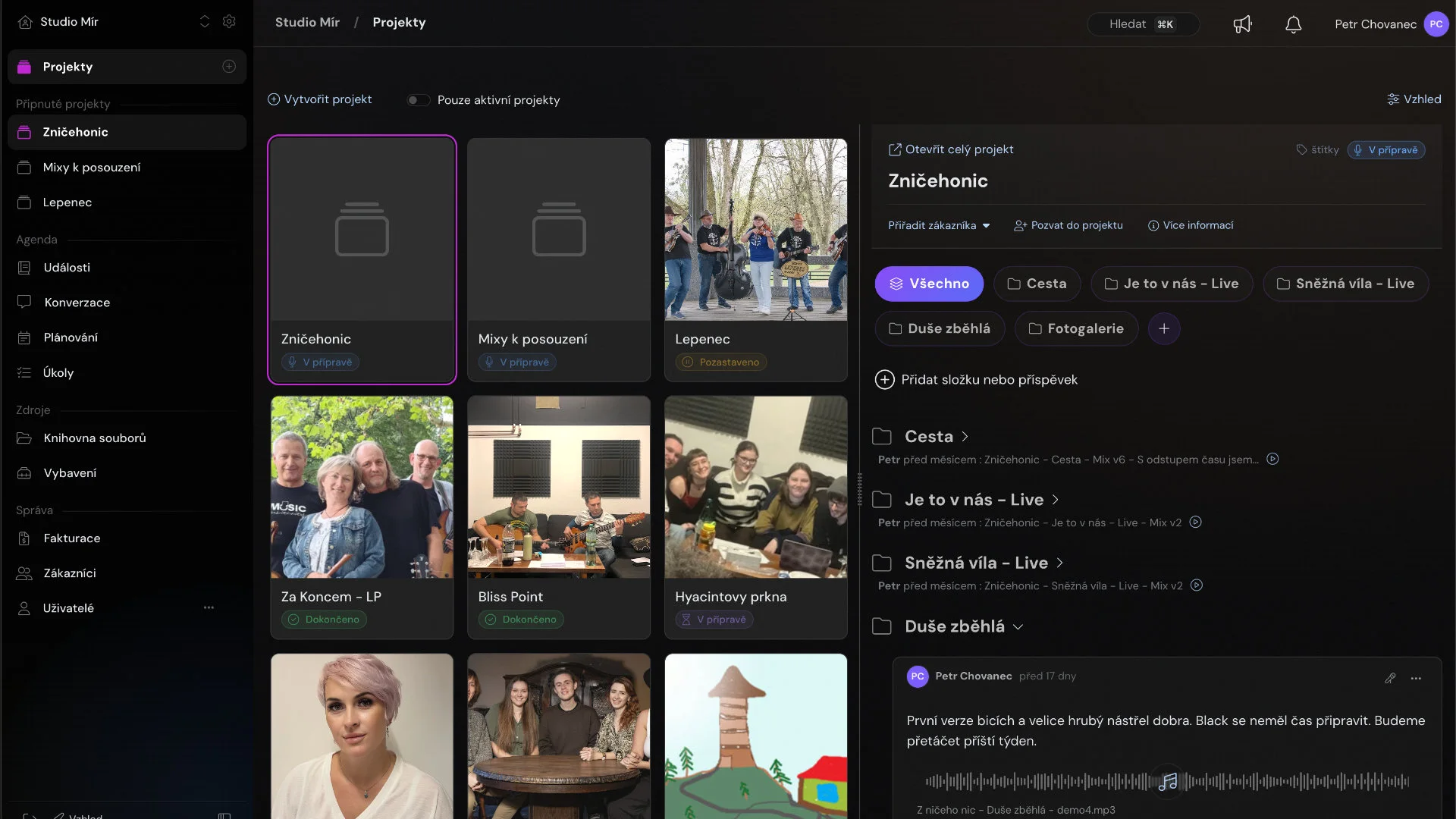Click Vytvořit projekt button
The height and width of the screenshot is (819, 1456).
tap(319, 99)
